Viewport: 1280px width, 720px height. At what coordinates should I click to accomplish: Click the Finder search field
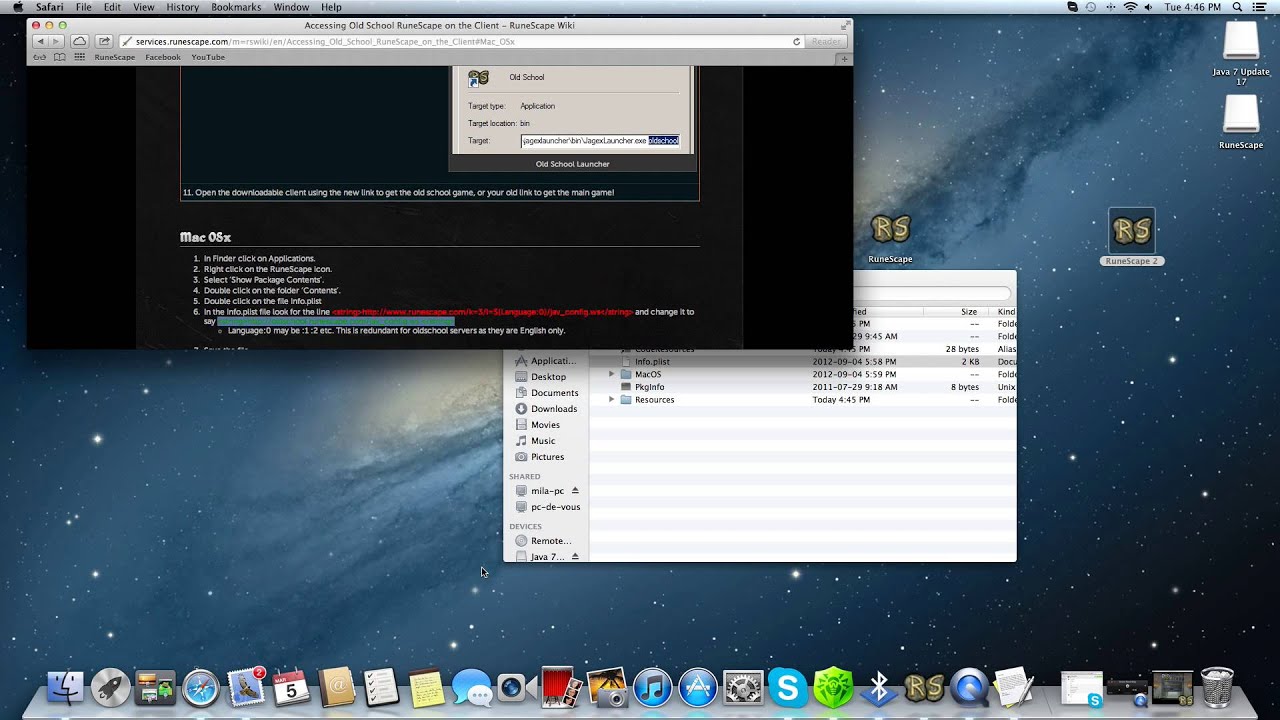[931, 293]
